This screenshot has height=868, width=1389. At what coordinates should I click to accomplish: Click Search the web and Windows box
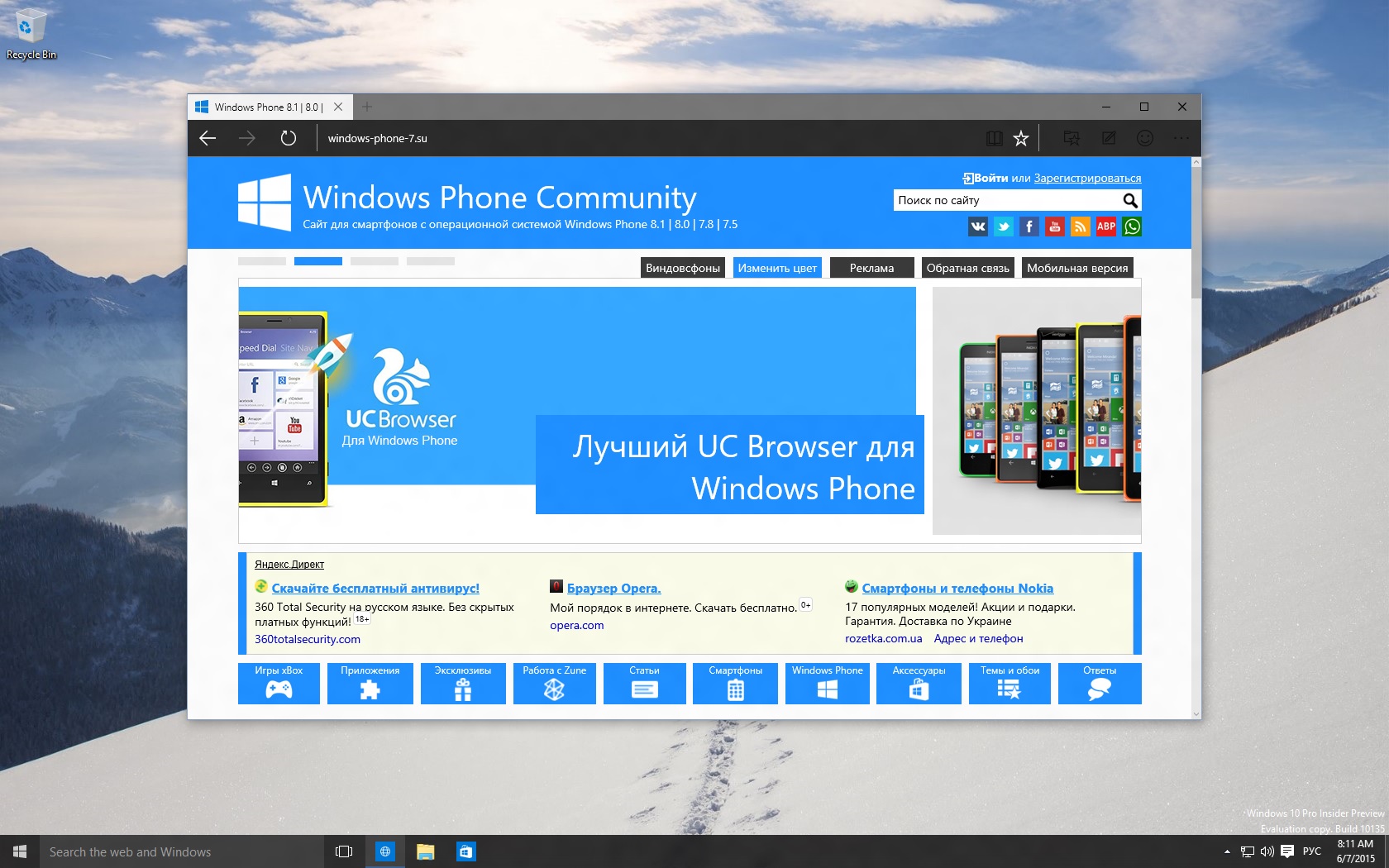(x=182, y=851)
